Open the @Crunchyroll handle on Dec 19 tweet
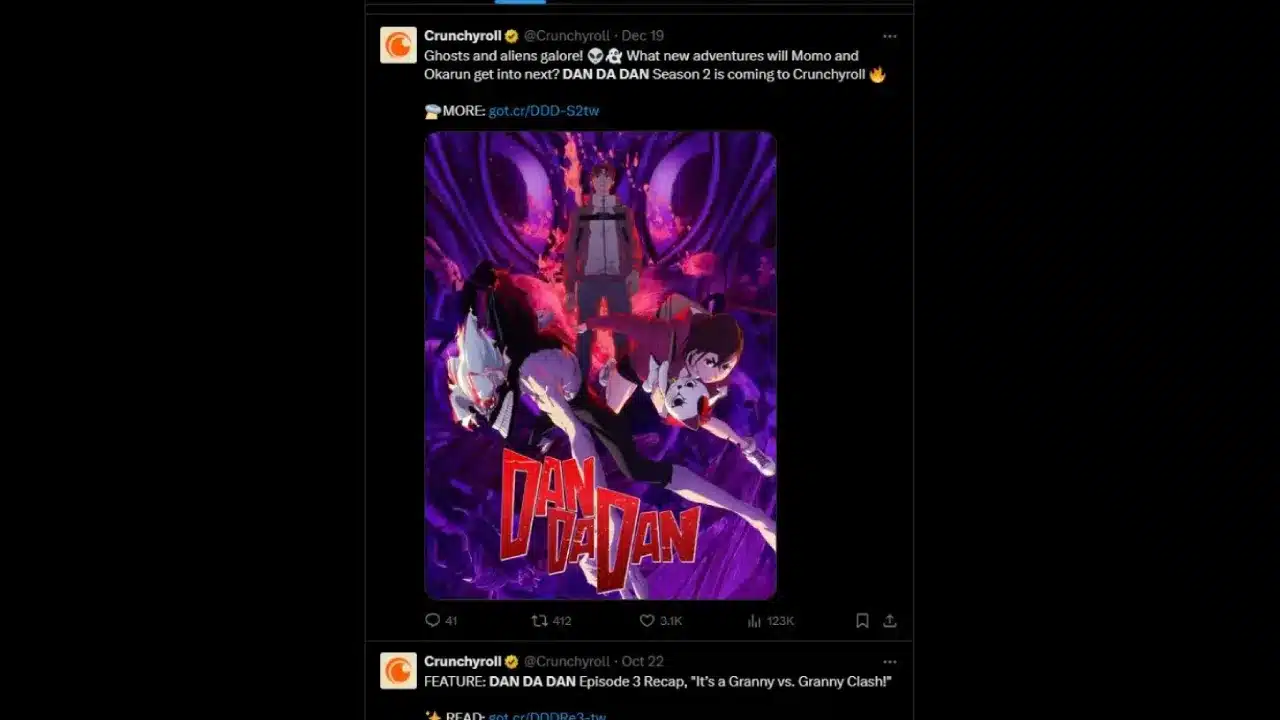This screenshot has width=1280, height=720. (567, 36)
